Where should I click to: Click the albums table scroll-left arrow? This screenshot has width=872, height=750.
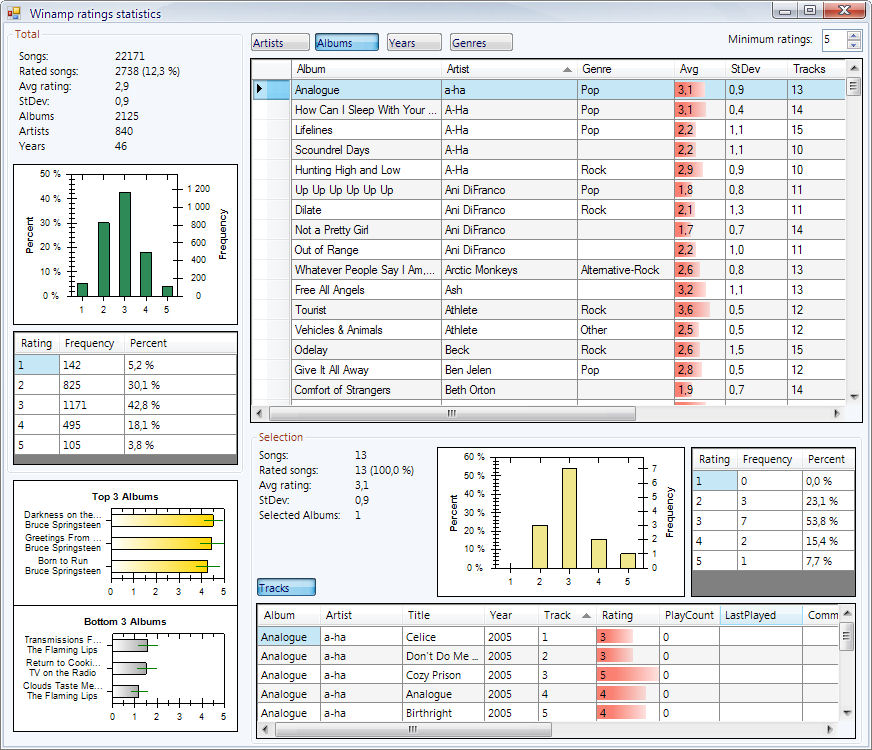[259, 414]
